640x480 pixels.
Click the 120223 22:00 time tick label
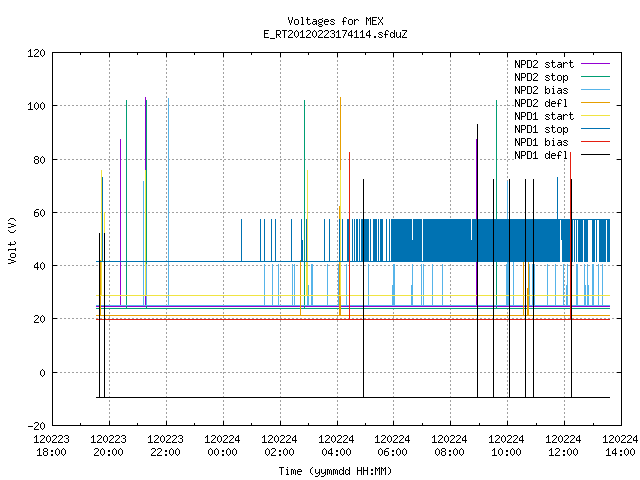coord(165,446)
